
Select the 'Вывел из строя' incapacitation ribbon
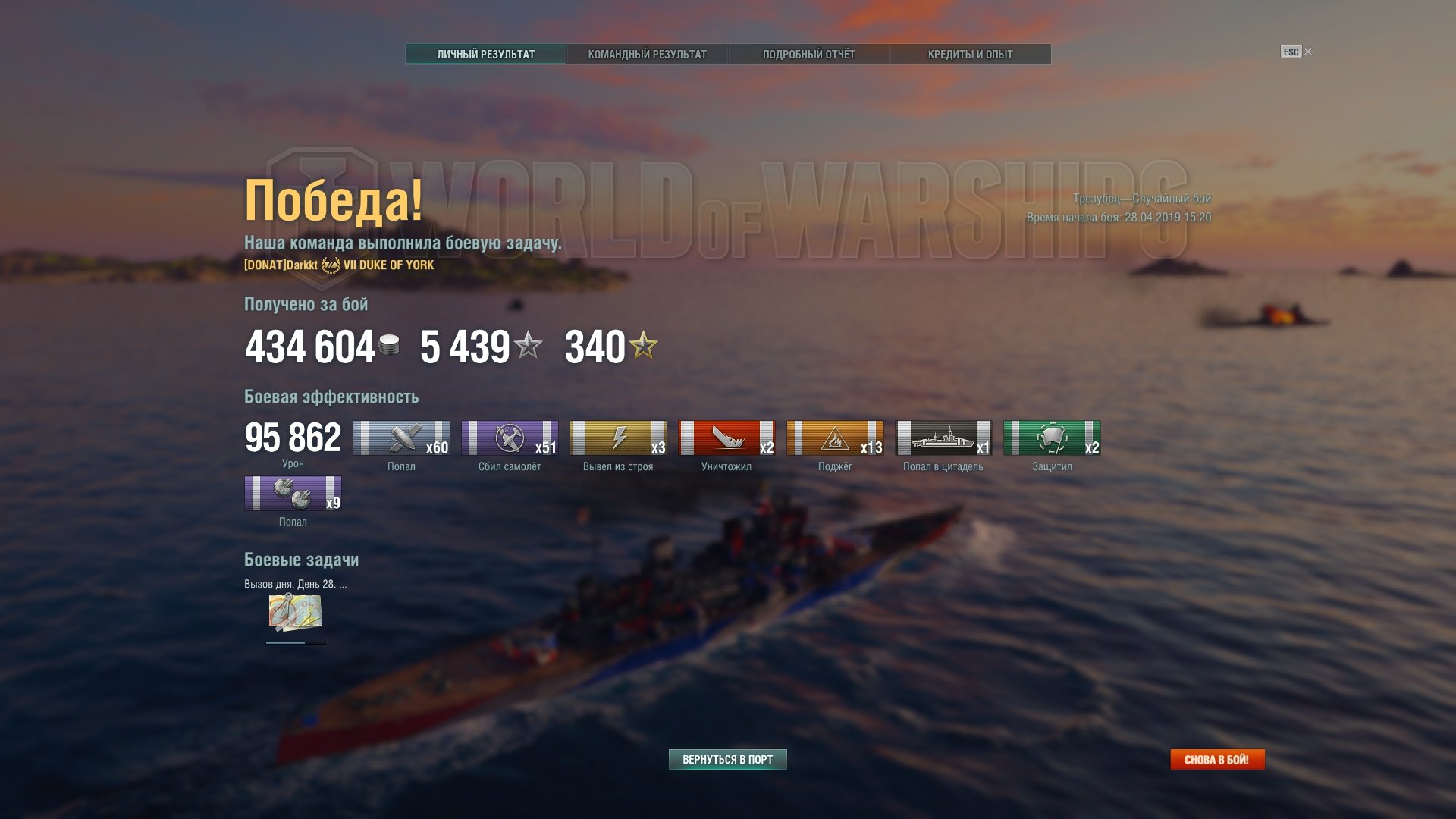point(618,438)
